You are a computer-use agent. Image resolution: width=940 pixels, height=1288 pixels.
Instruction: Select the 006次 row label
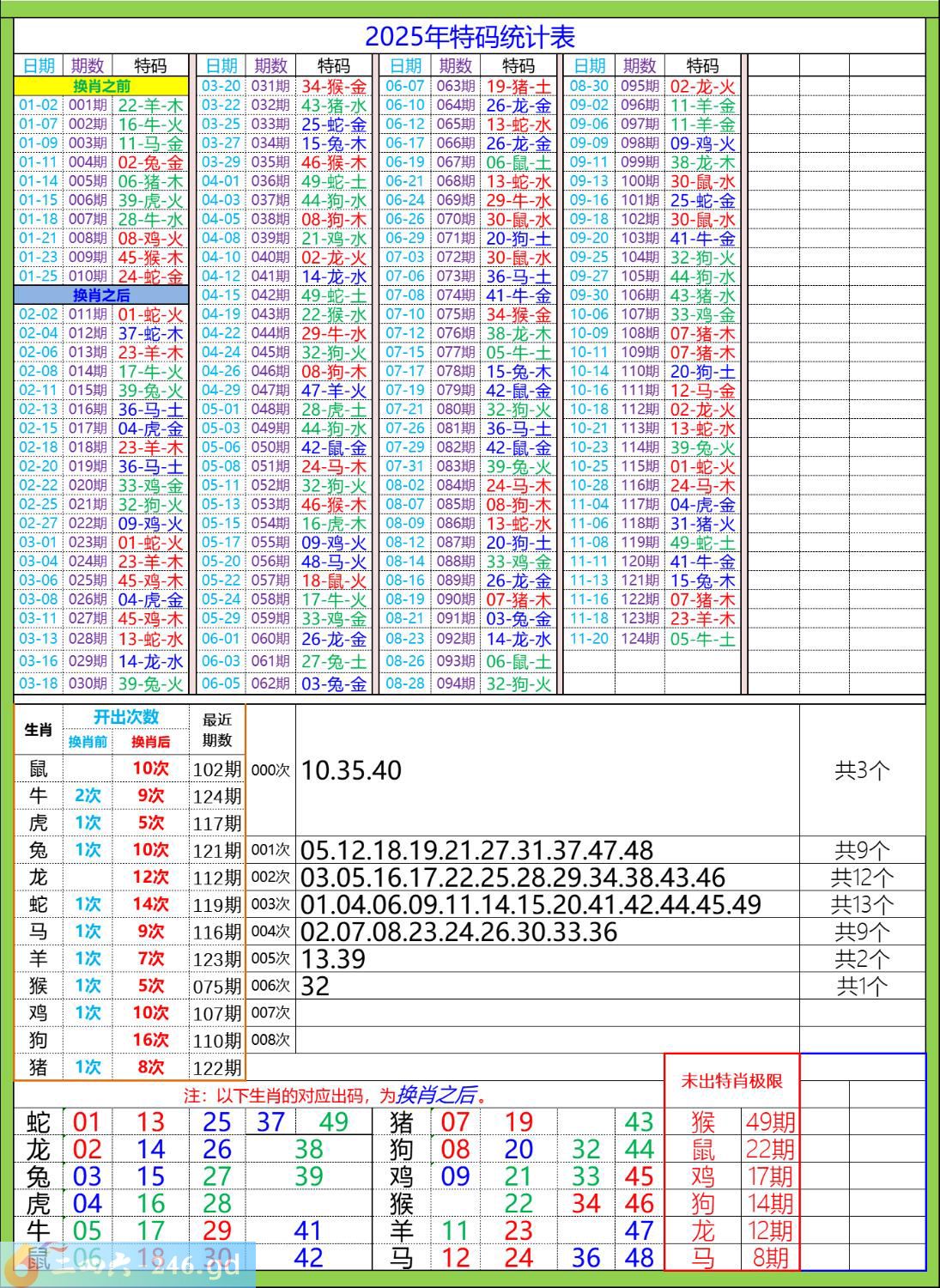(x=270, y=986)
